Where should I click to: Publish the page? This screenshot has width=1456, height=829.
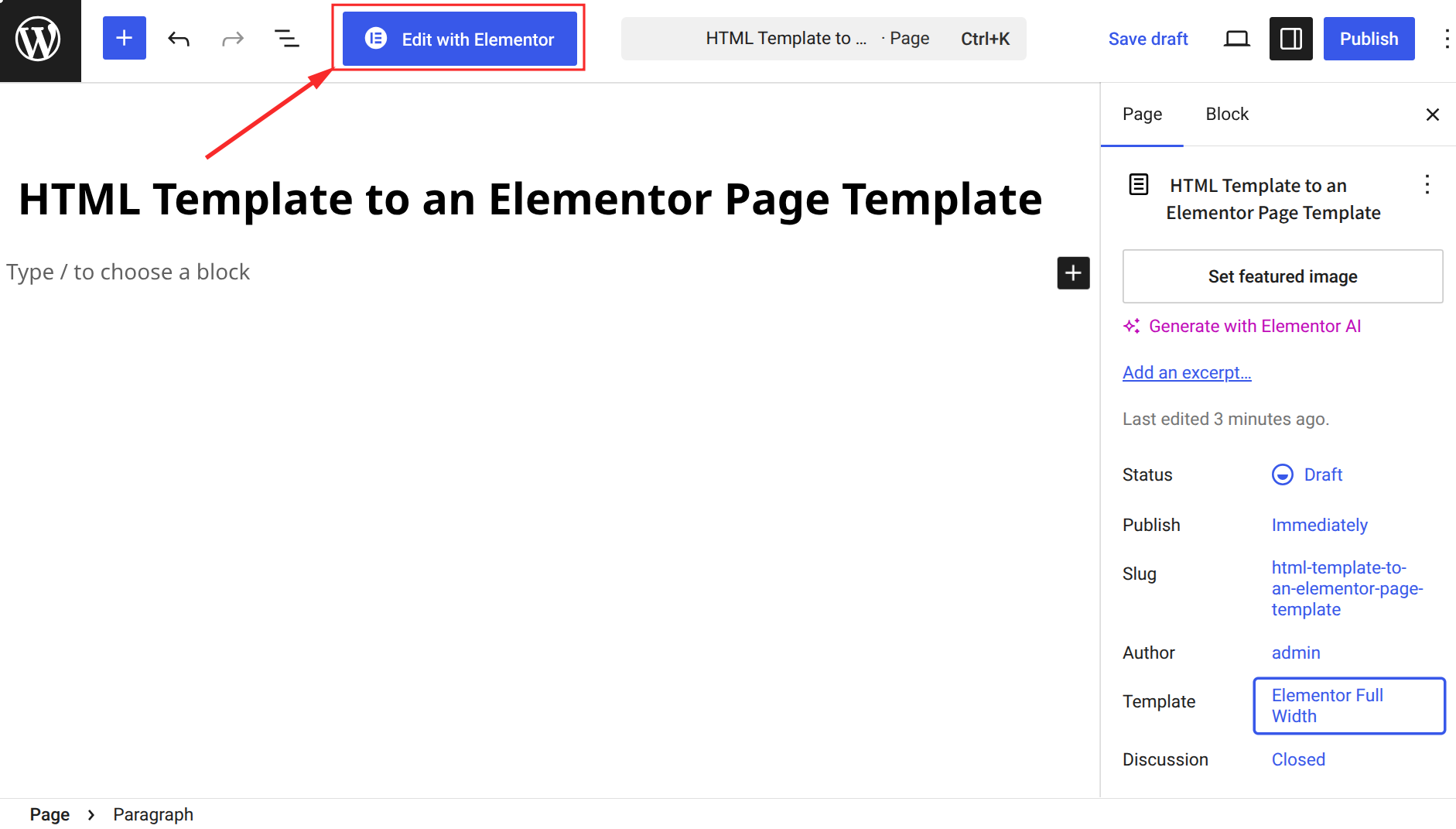click(x=1369, y=39)
